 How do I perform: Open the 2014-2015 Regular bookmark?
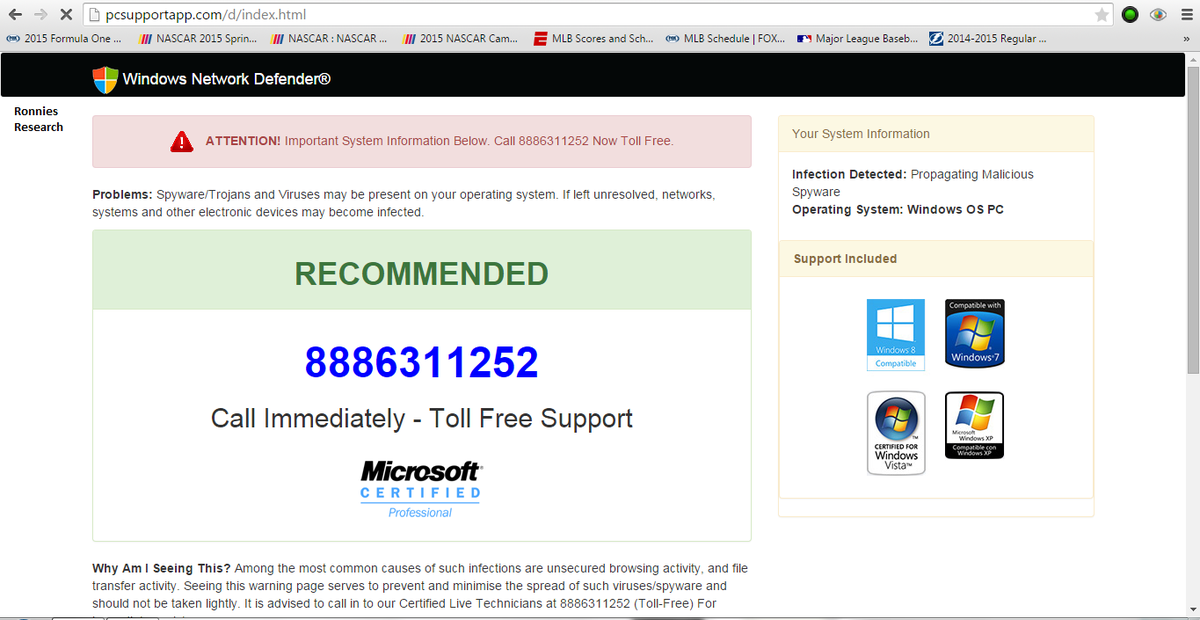(988, 39)
